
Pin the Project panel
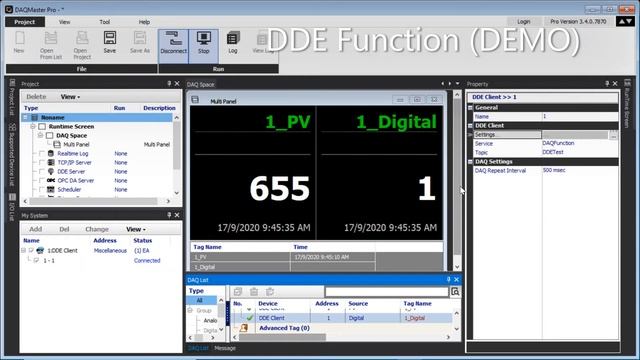(169, 83)
